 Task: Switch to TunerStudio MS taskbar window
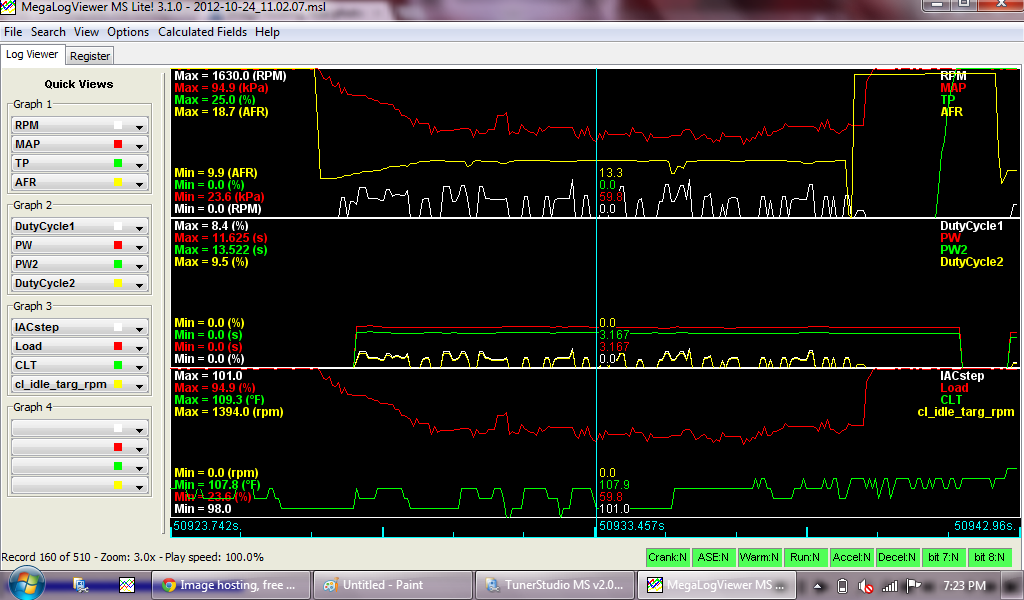tap(554, 585)
